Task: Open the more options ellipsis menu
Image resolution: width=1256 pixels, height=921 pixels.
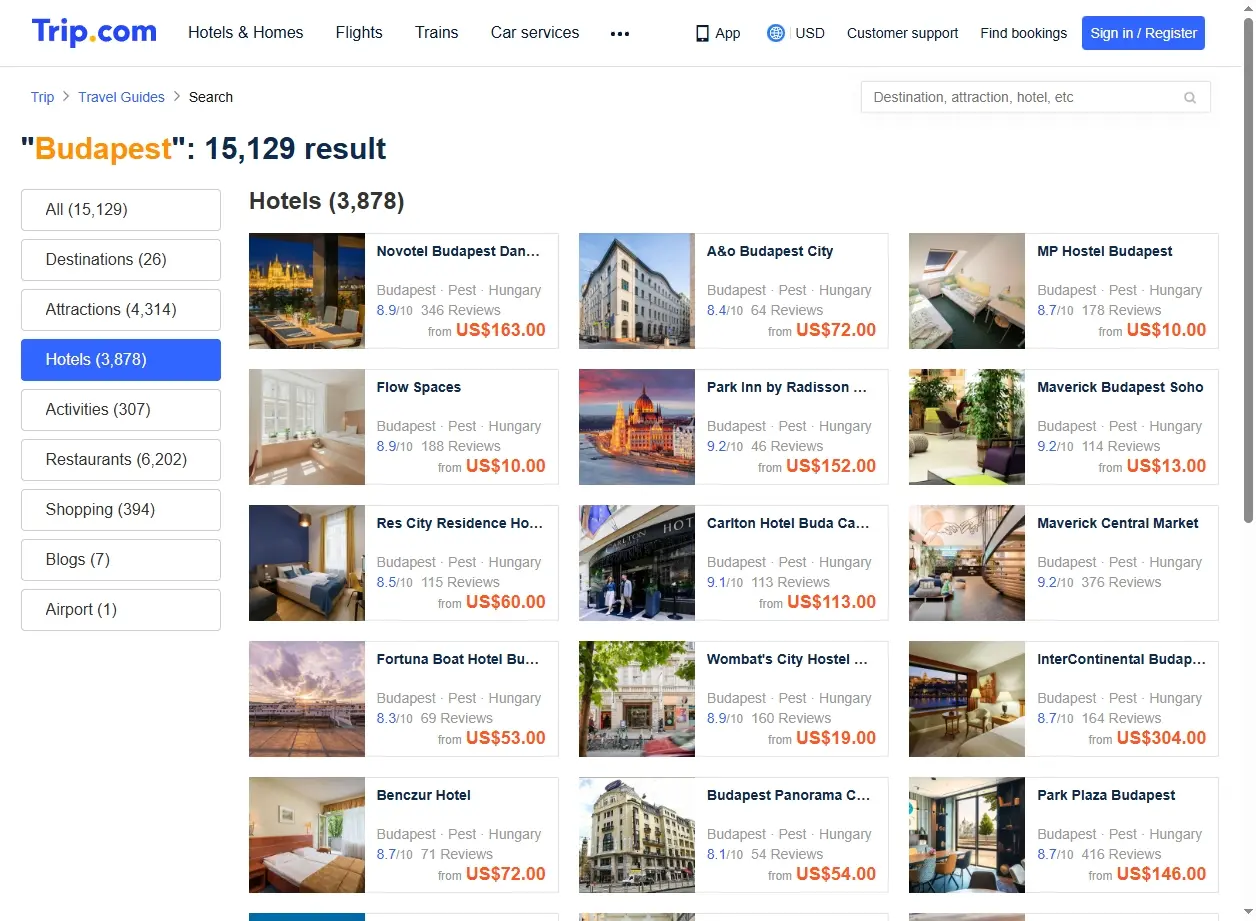Action: point(620,33)
